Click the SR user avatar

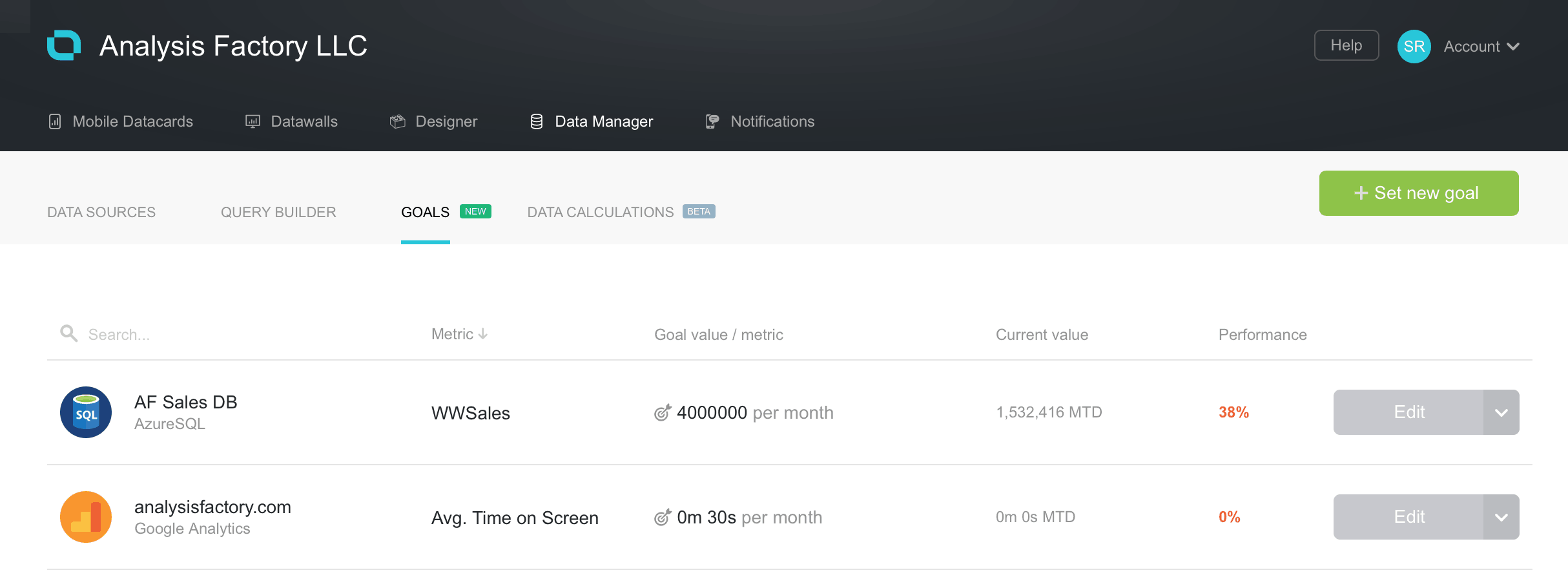(1414, 47)
